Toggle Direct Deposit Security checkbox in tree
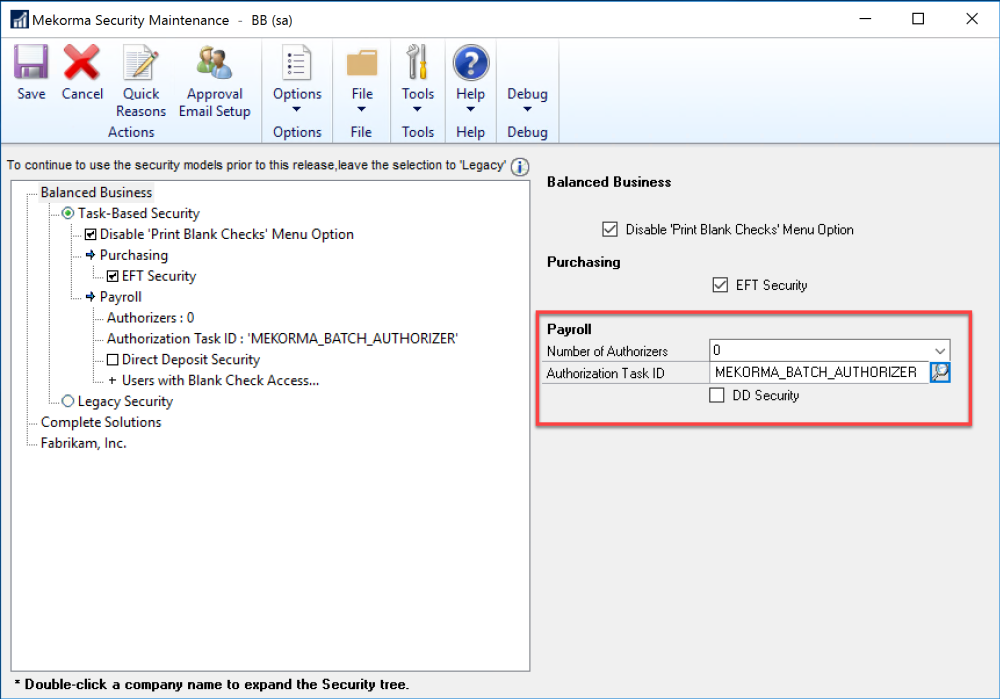Image resolution: width=1000 pixels, height=699 pixels. [113, 360]
